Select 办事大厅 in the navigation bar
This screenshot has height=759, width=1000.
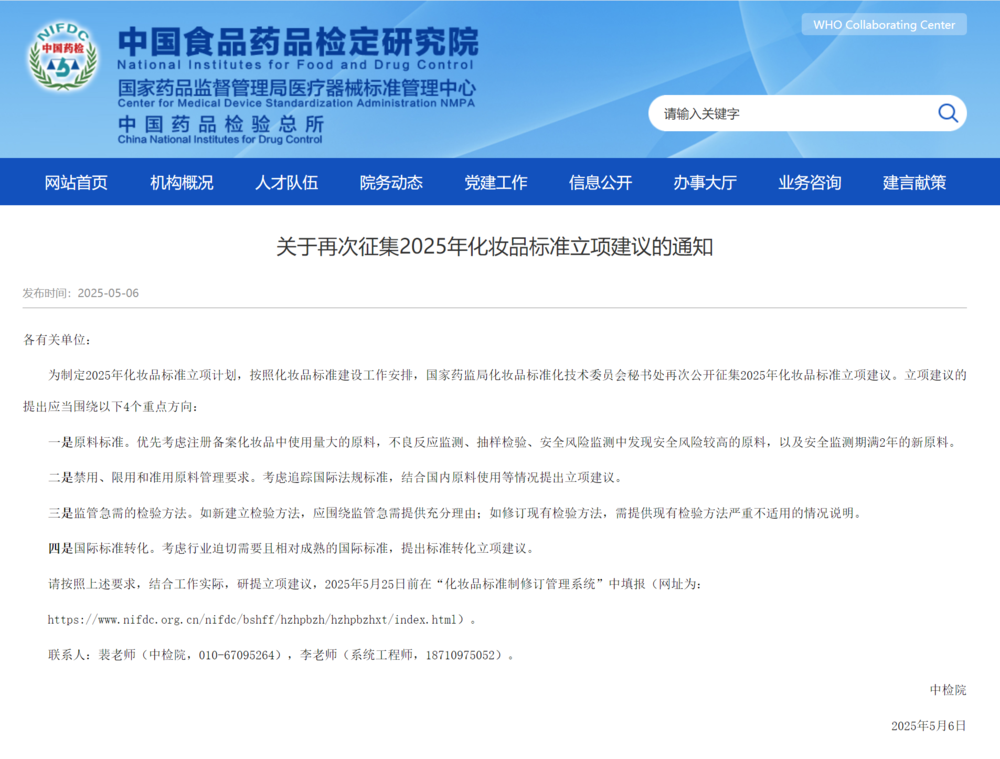tap(704, 183)
